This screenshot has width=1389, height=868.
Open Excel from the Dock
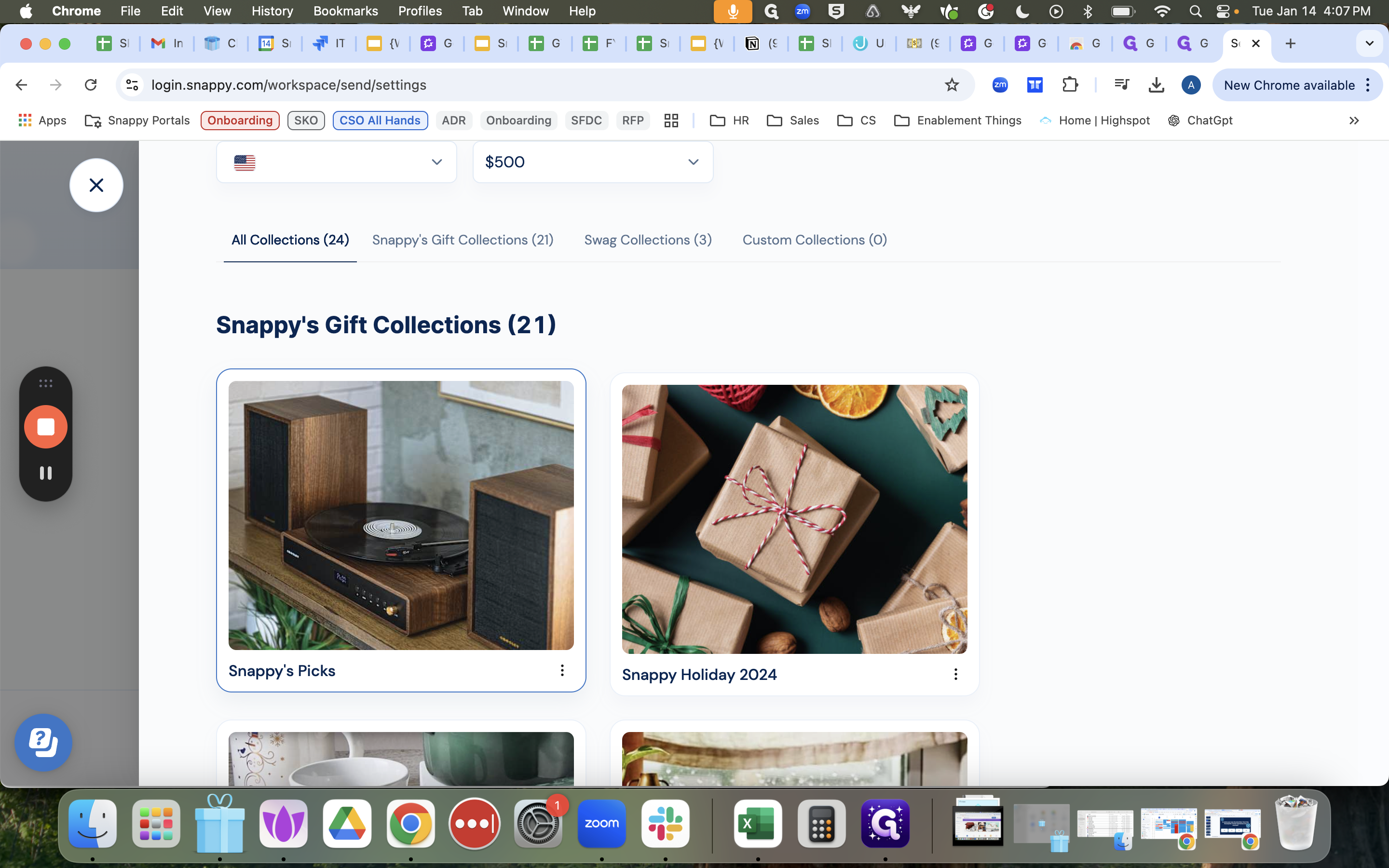tap(758, 823)
